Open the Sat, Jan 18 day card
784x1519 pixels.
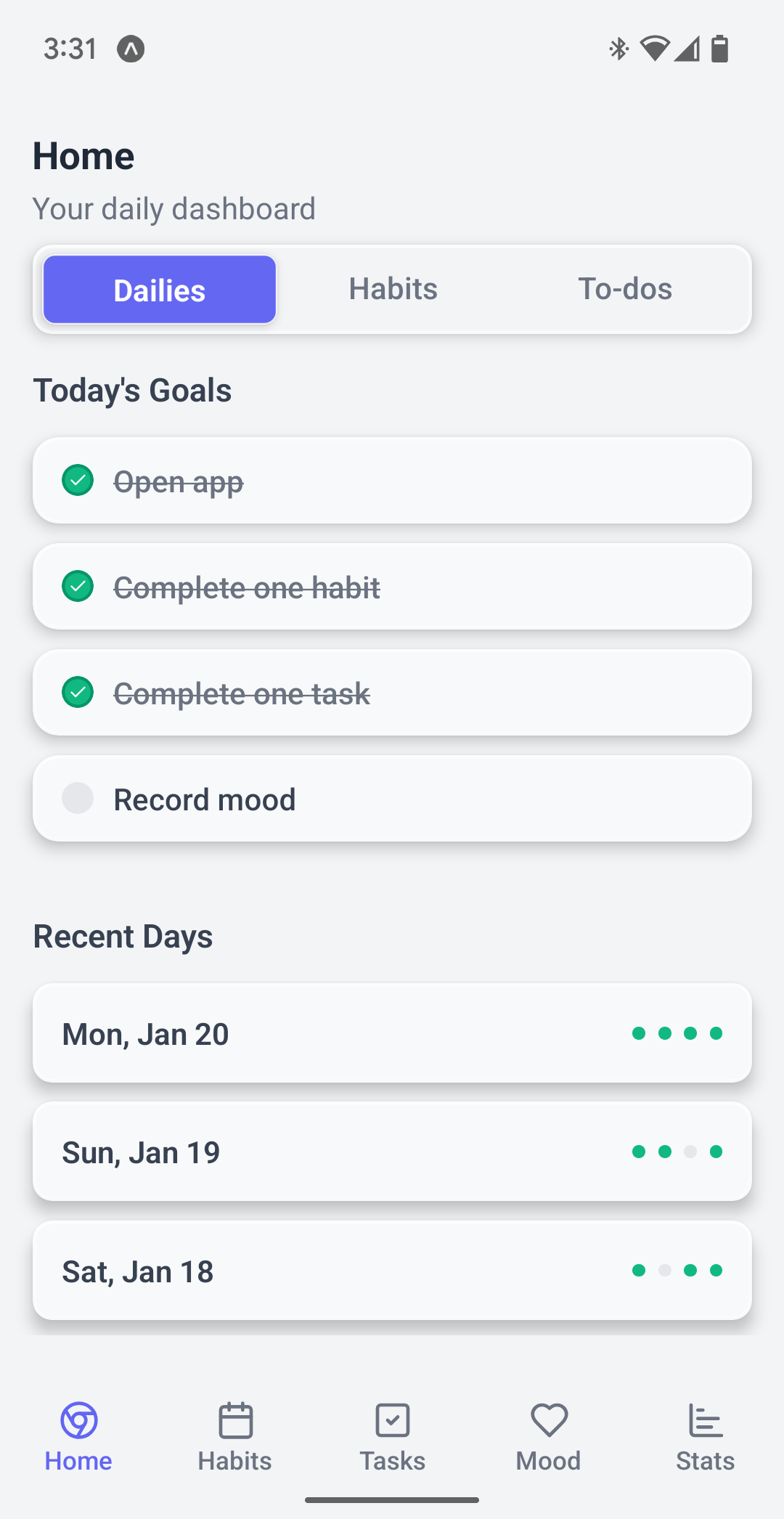392,1270
